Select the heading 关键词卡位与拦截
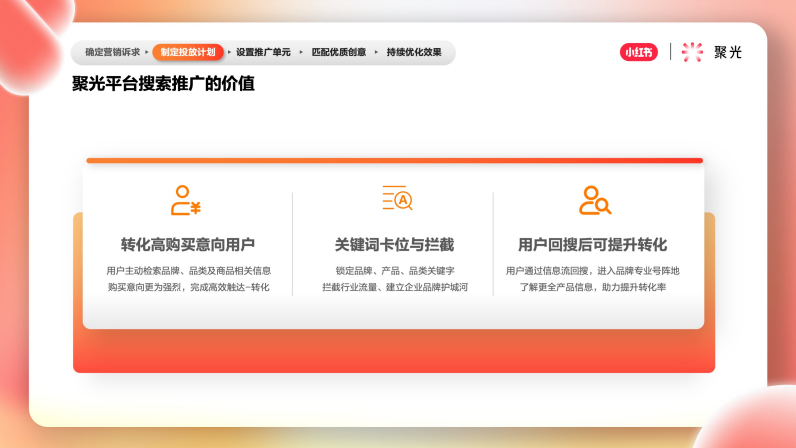Screen dimensions: 796x448 tap(394, 245)
